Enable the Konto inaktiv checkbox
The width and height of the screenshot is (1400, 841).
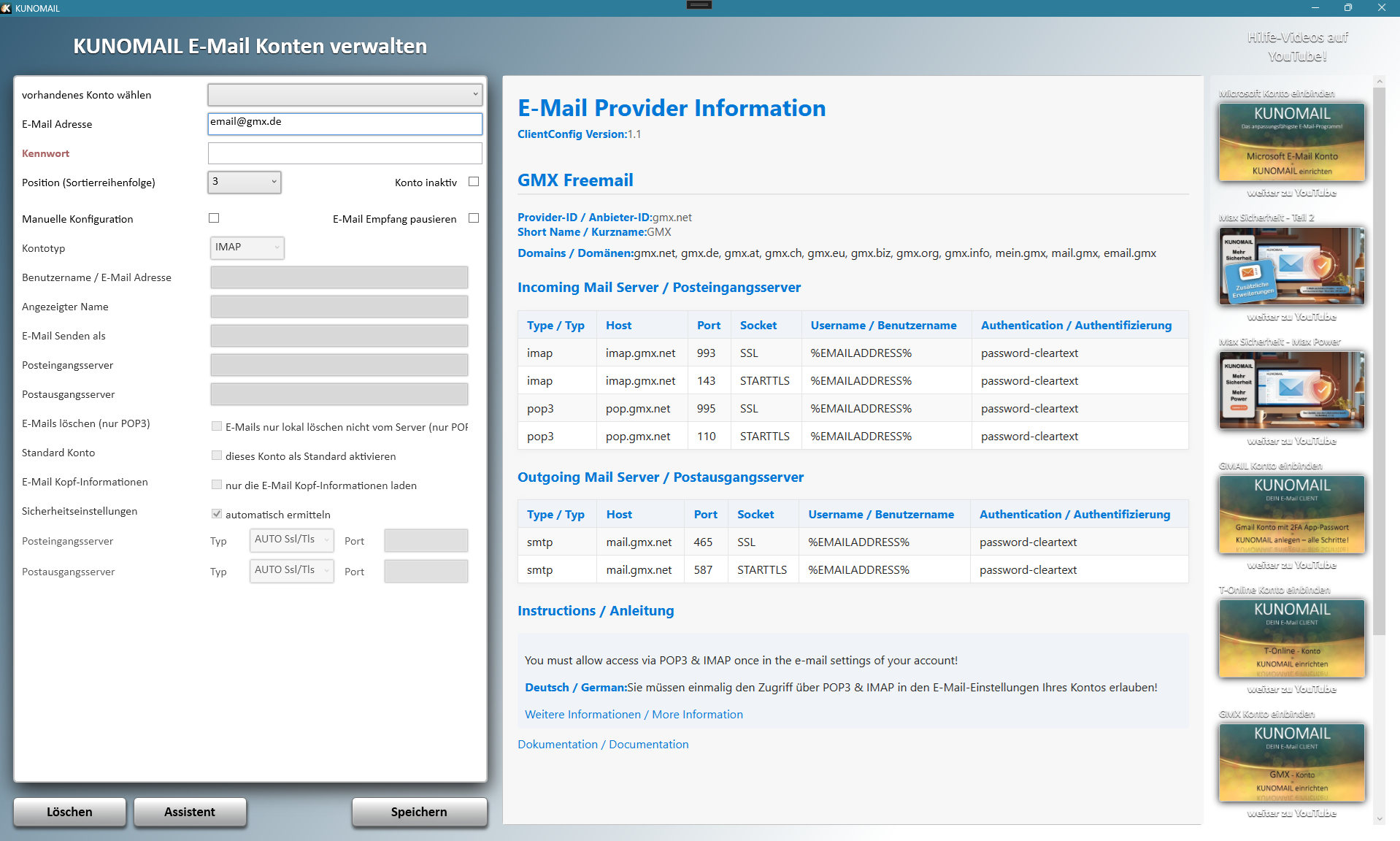click(x=474, y=182)
